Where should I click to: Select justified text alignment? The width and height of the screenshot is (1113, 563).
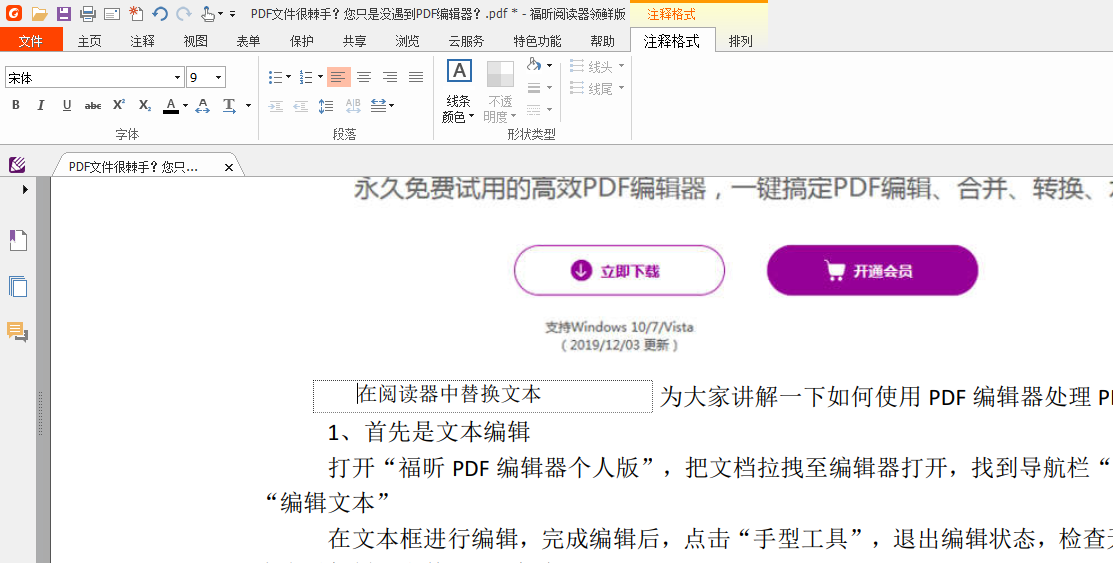pyautogui.click(x=416, y=77)
